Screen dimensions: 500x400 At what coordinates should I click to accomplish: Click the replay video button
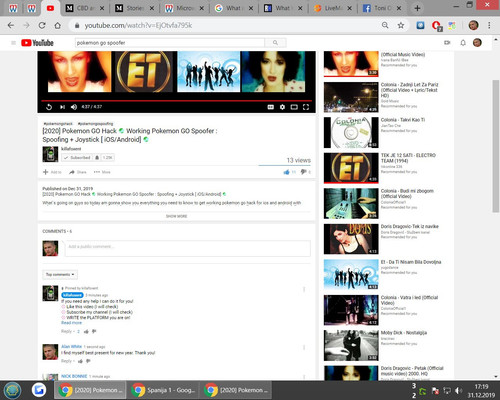coord(49,107)
